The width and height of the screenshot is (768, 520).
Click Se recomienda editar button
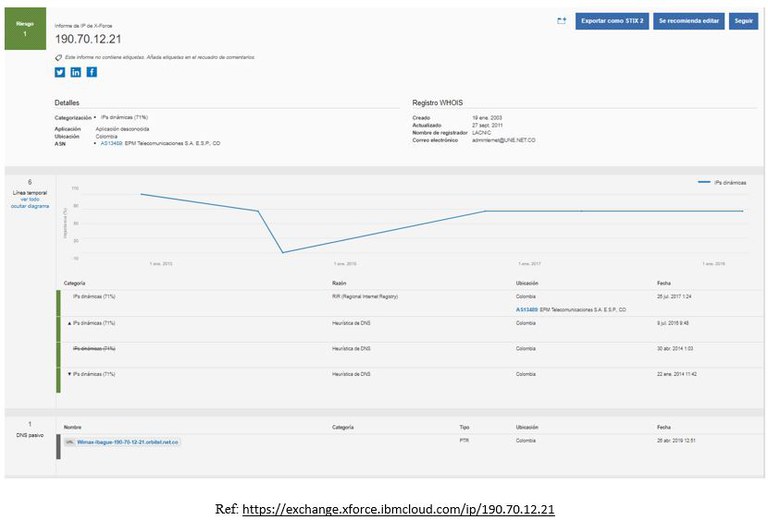point(688,20)
